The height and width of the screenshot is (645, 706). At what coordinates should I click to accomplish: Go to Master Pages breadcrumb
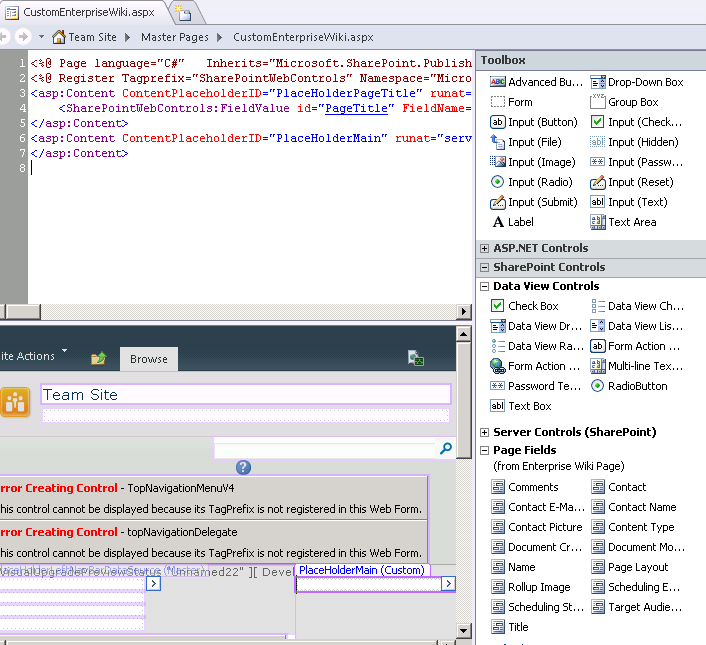175,37
